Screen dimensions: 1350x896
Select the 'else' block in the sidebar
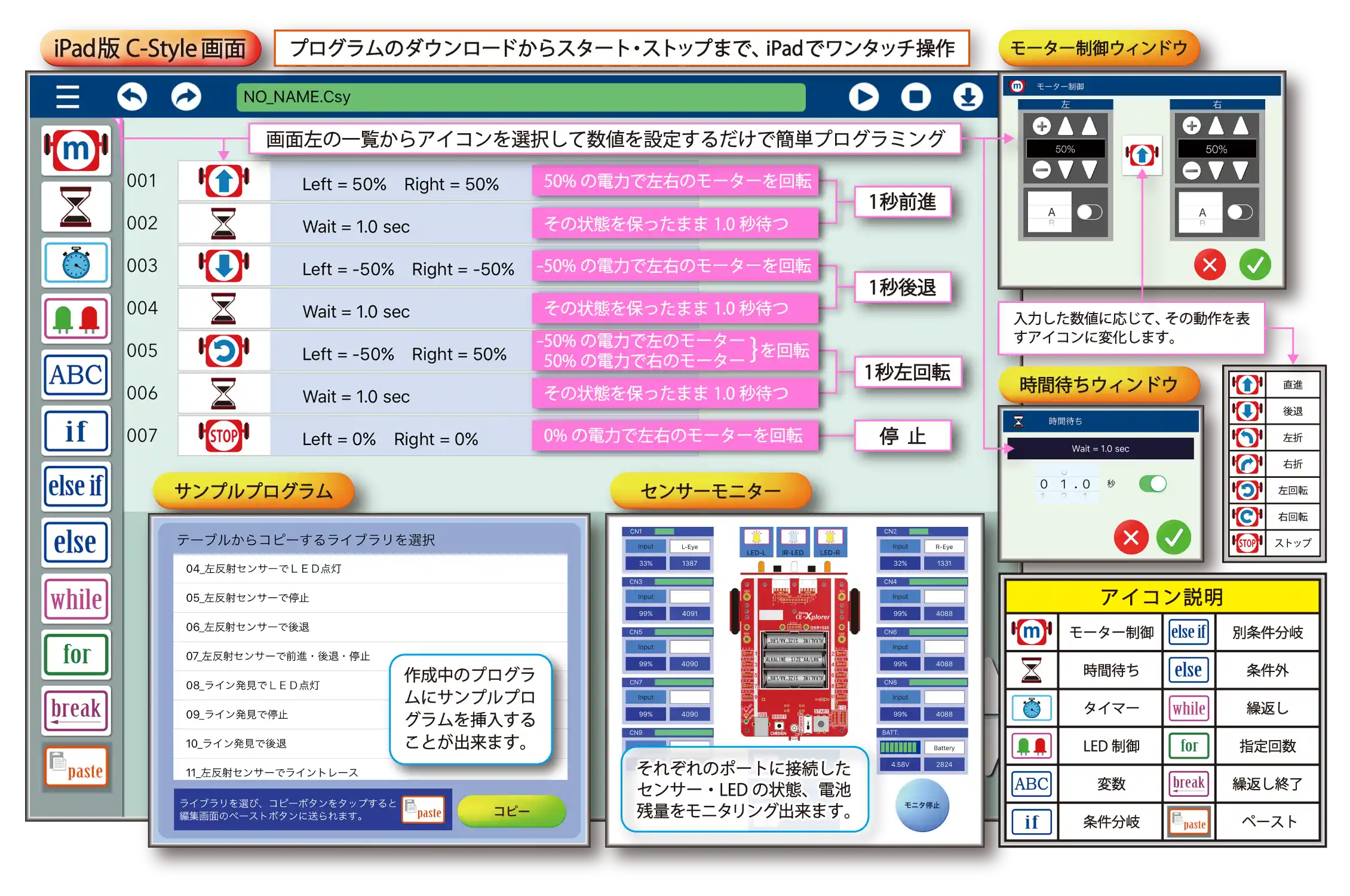pyautogui.click(x=76, y=543)
